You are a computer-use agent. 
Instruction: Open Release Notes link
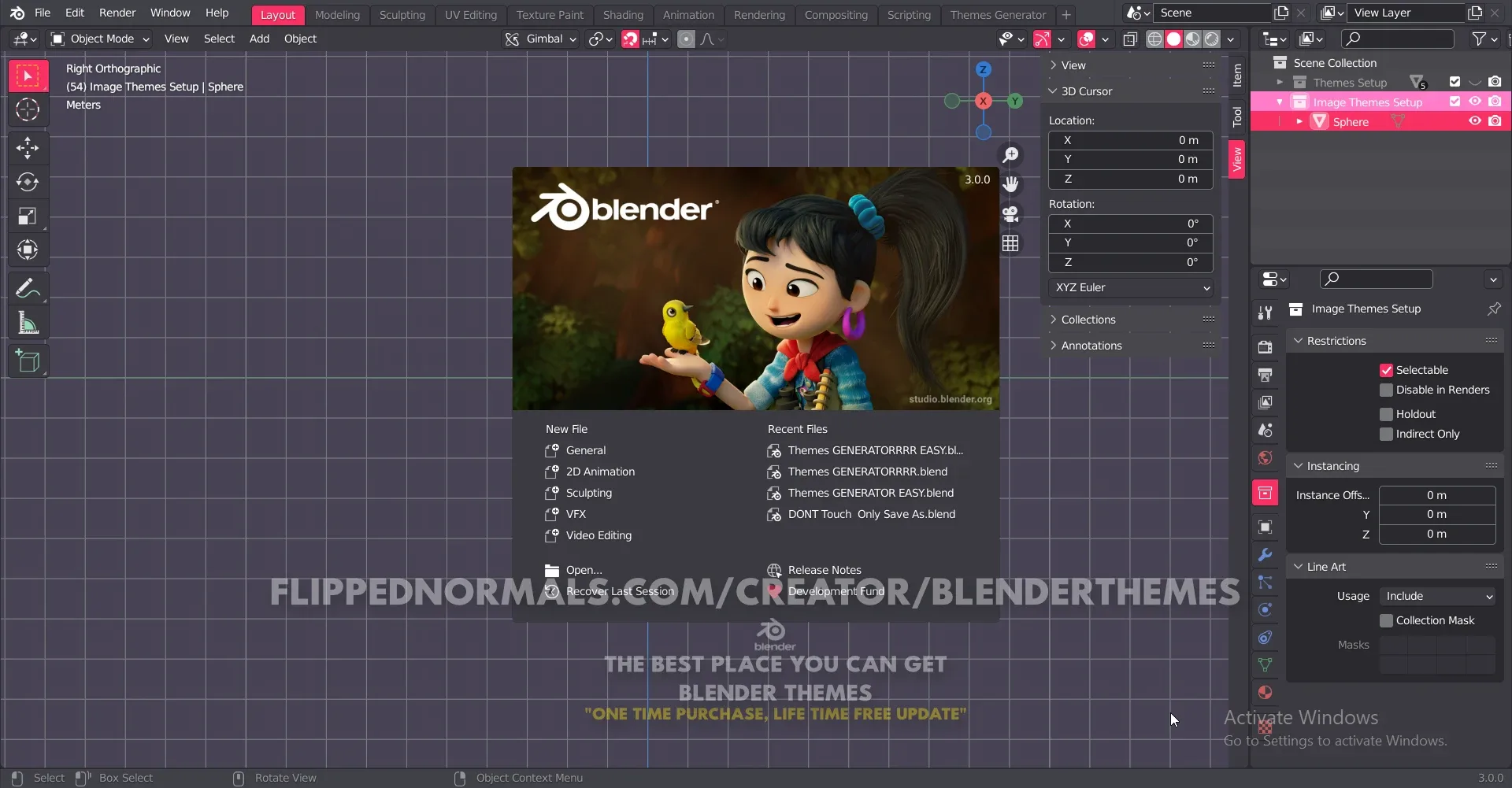825,570
